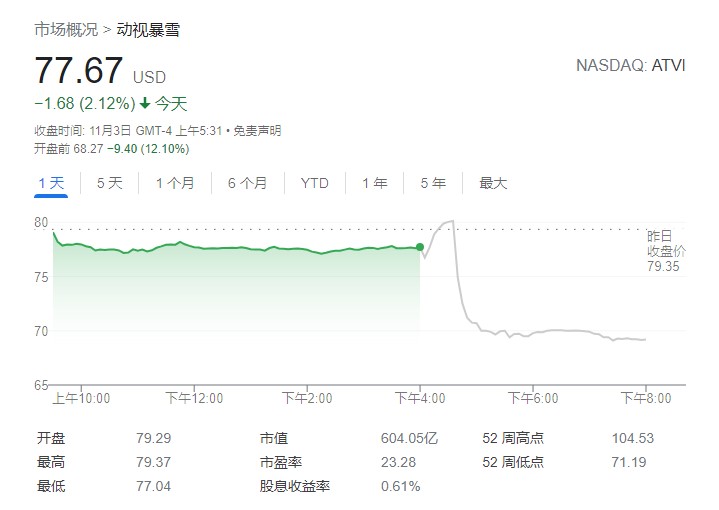This screenshot has width=719, height=510.
Task: Click the 下午6:00 time axis label
Action: pos(533,398)
